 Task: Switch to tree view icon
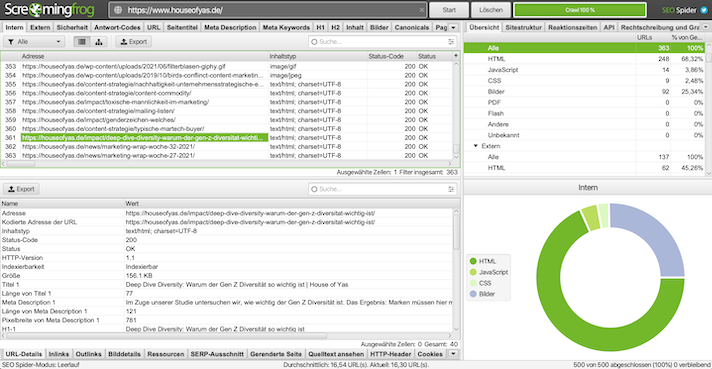click(x=99, y=42)
